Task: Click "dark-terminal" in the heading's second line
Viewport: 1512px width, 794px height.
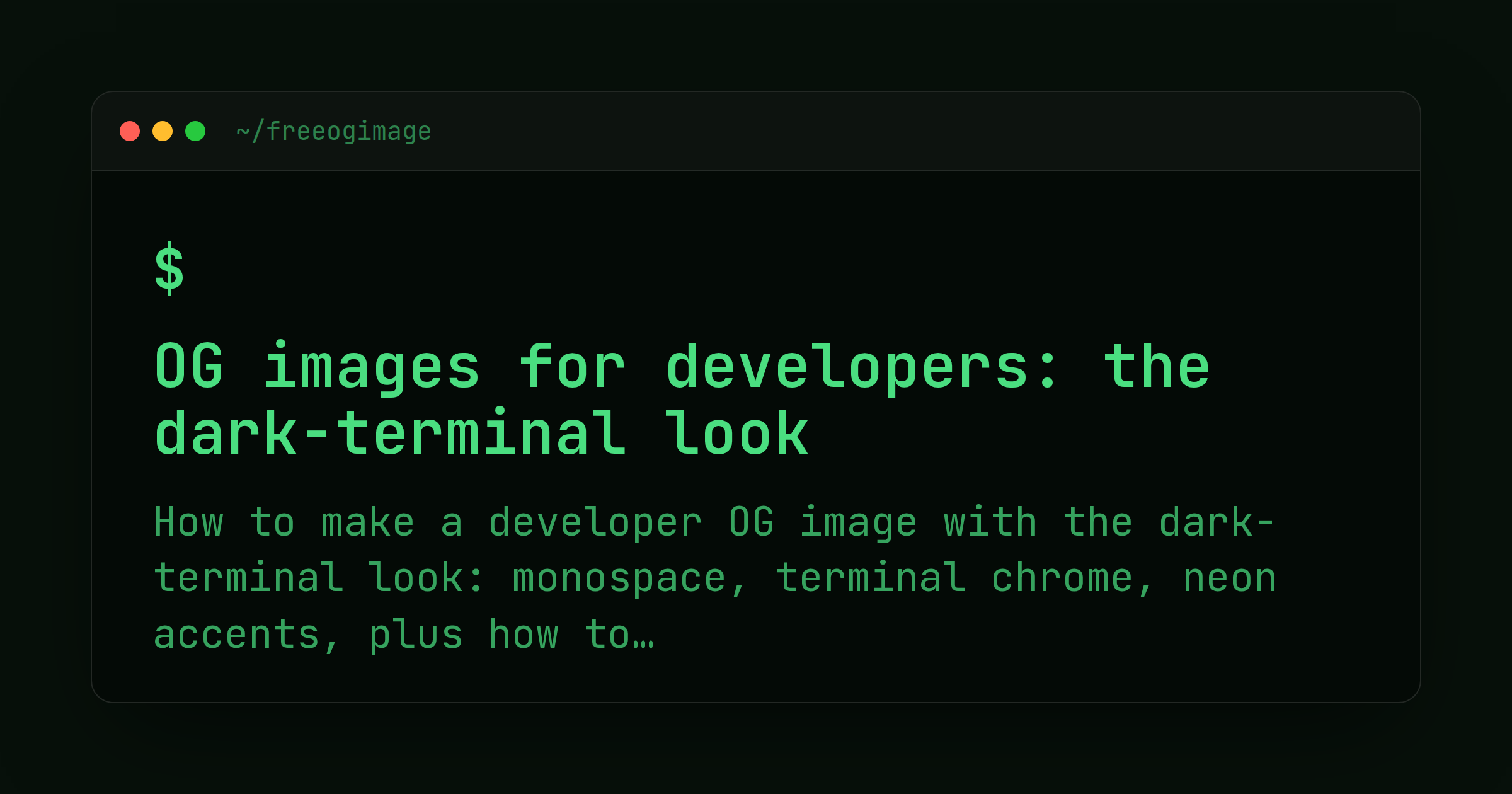Action: point(391,433)
